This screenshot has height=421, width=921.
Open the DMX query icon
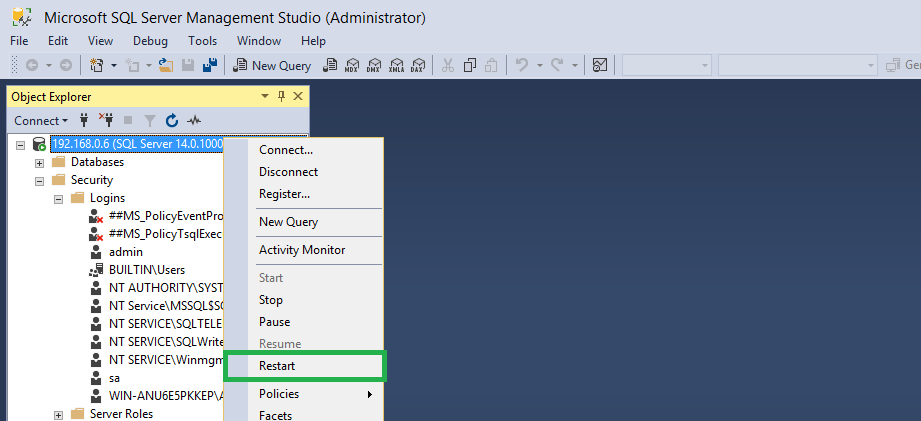click(374, 65)
